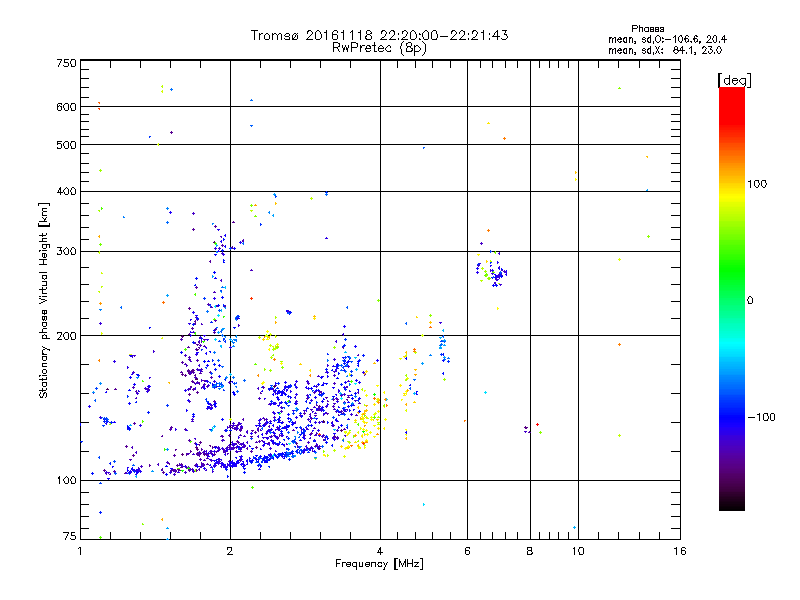Viewport: 800px width, 600px height.
Task: Click the colorbar tick label '-100'
Action: [761, 417]
